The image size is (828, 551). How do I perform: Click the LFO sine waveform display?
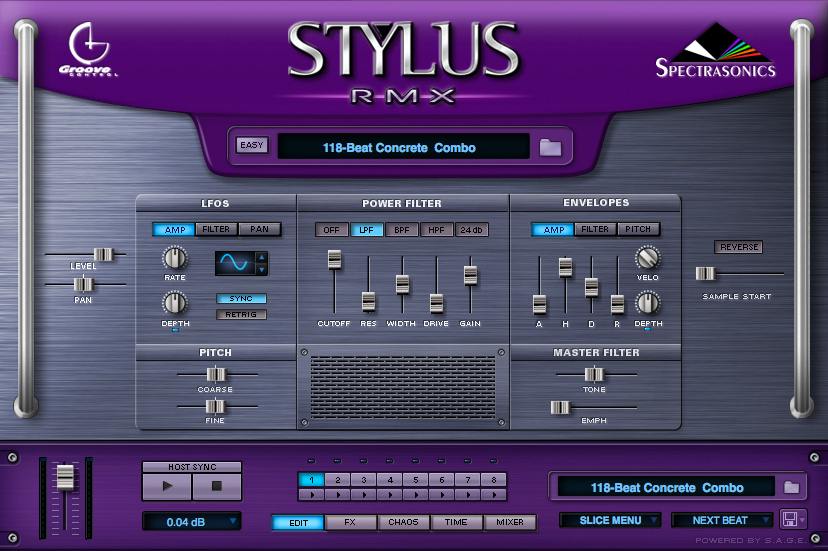pyautogui.click(x=235, y=263)
